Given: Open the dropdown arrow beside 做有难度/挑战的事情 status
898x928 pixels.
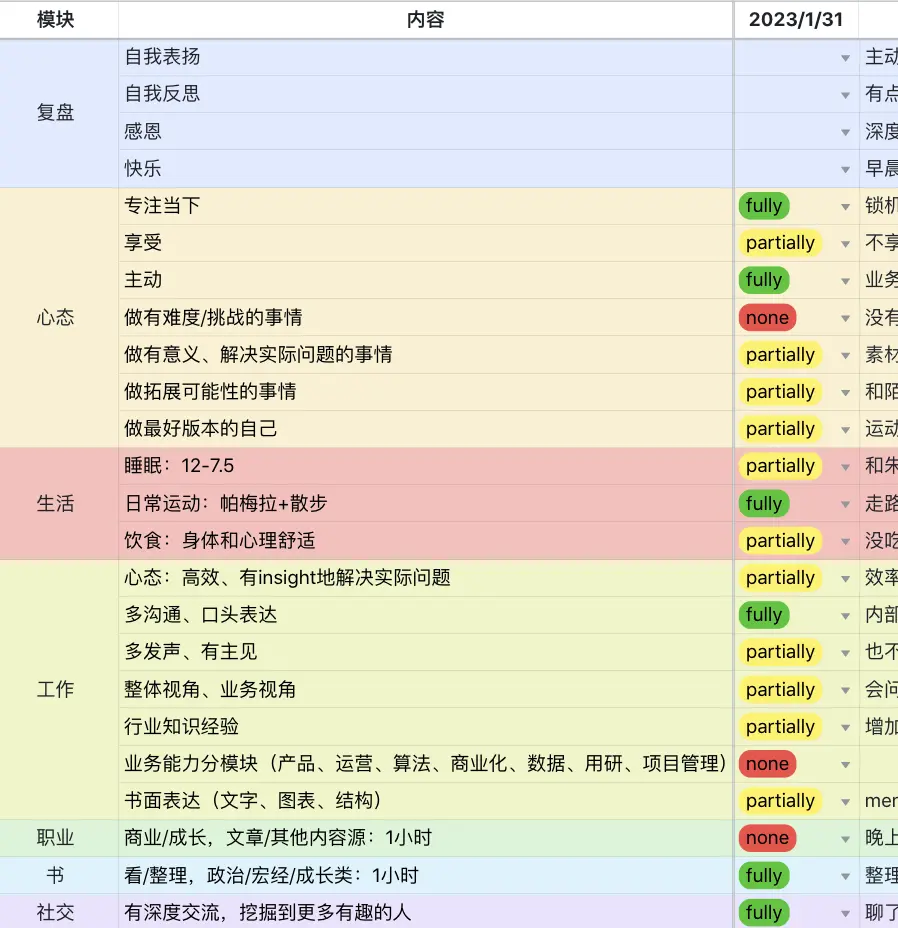Looking at the screenshot, I should [845, 318].
